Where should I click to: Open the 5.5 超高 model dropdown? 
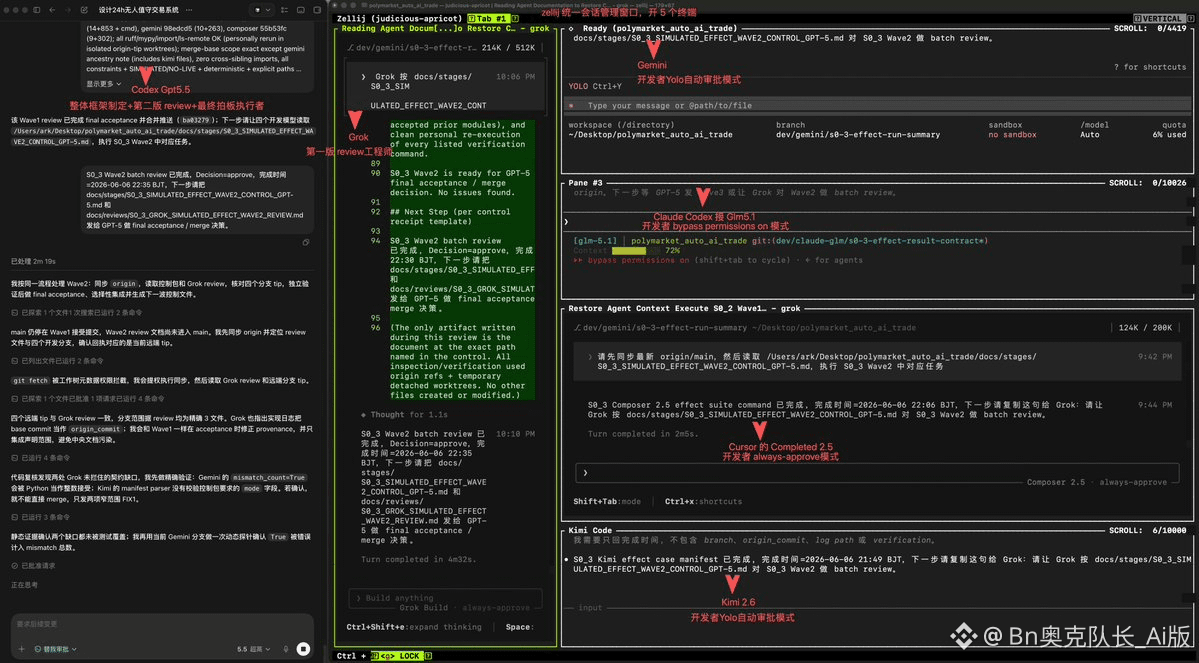[253, 648]
